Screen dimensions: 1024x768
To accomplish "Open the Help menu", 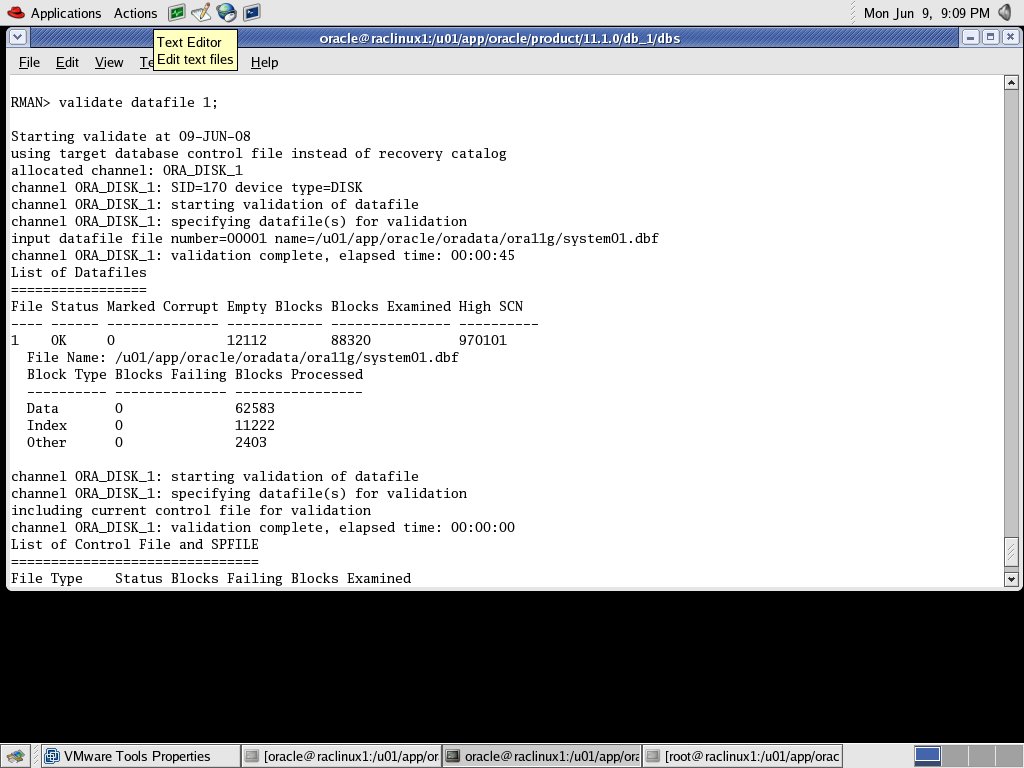I will (264, 62).
